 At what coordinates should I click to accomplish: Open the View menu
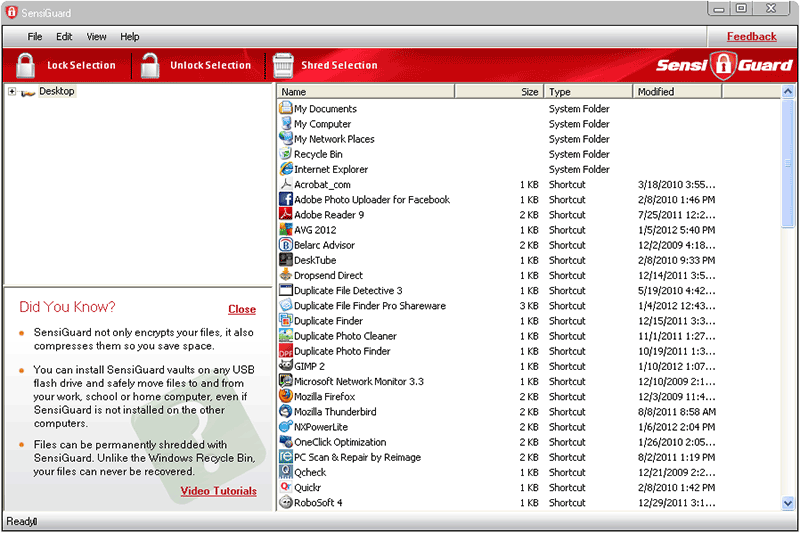96,37
